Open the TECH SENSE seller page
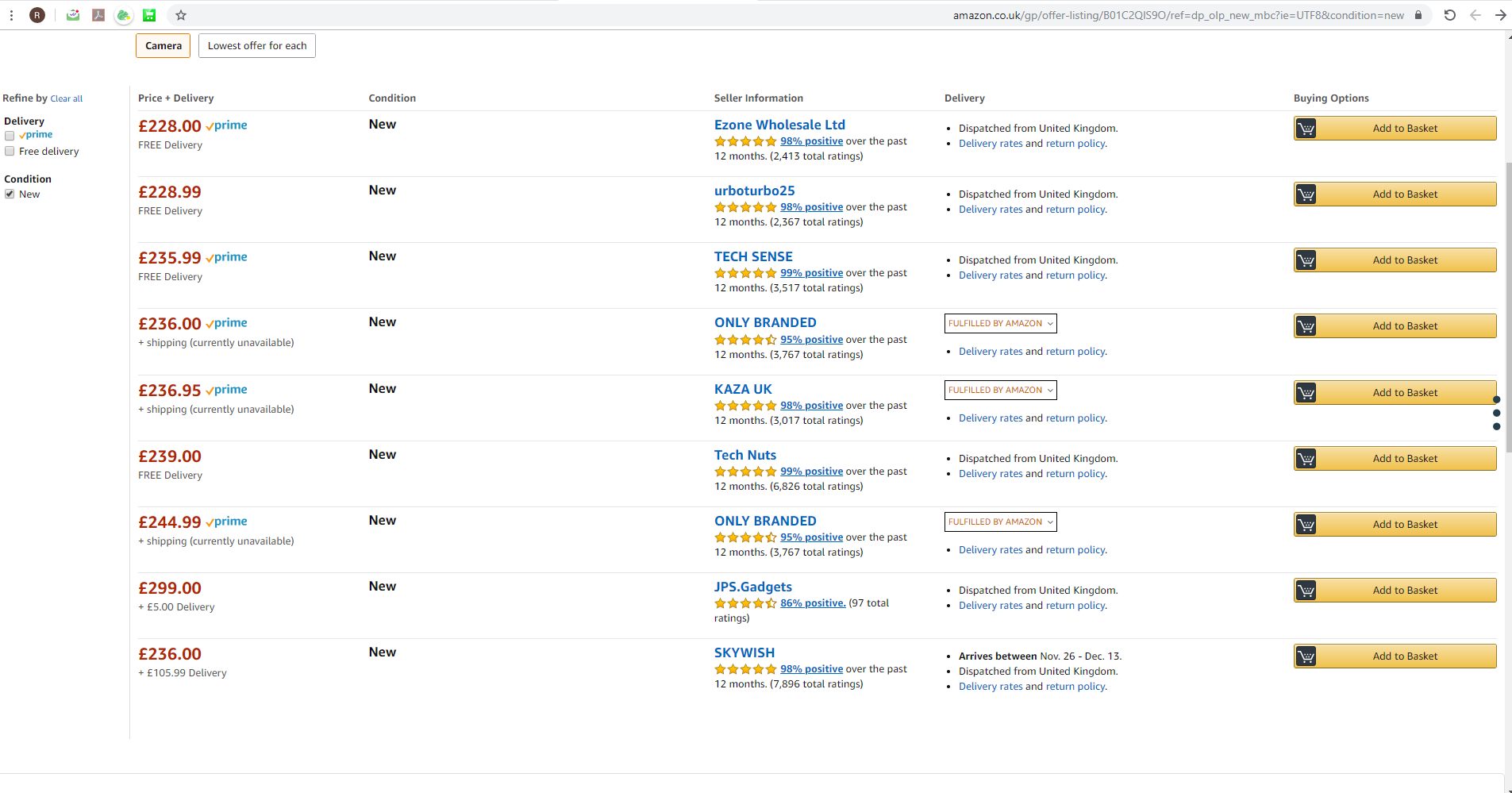Screen dimensions: 1512x793 [753, 257]
